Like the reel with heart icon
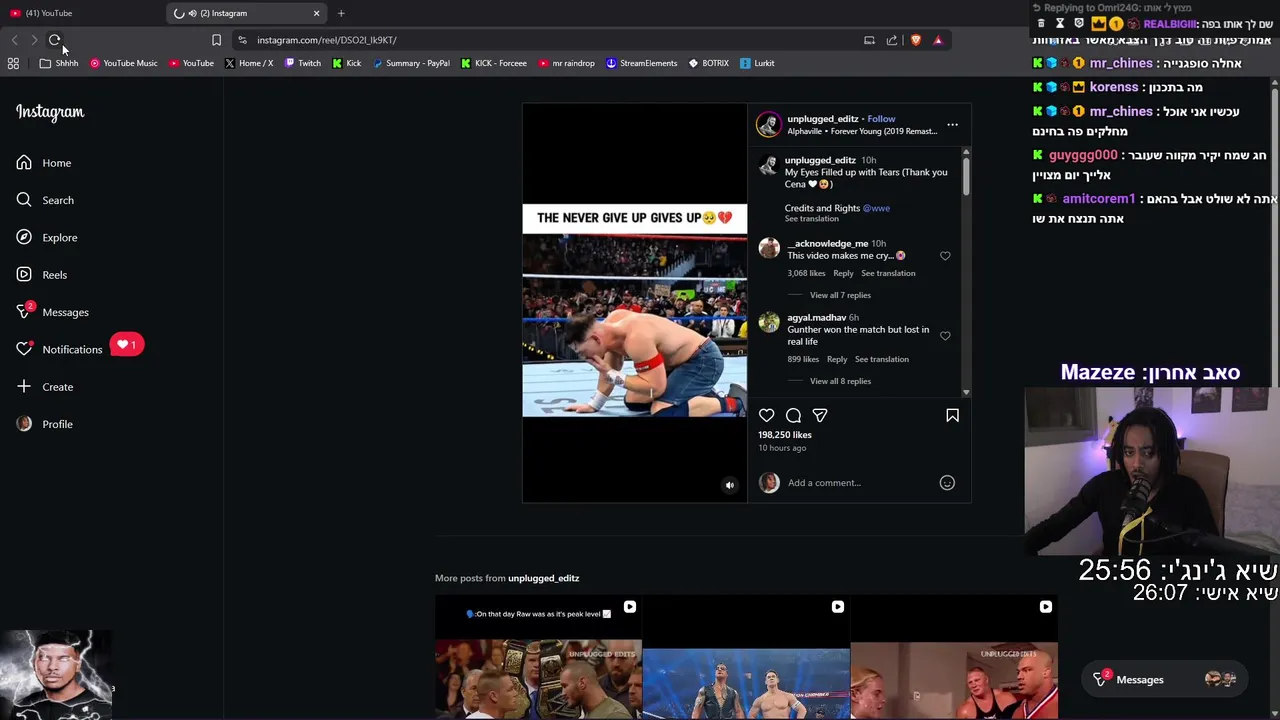This screenshot has height=720, width=1280. (x=767, y=415)
